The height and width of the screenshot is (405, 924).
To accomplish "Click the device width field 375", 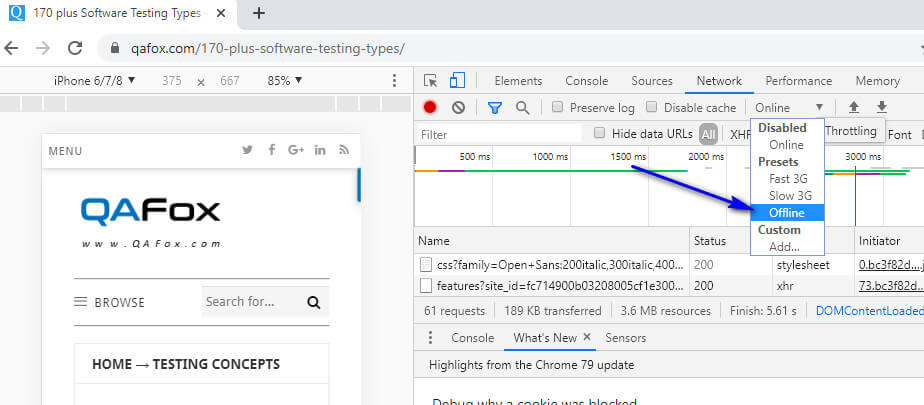I will [171, 81].
